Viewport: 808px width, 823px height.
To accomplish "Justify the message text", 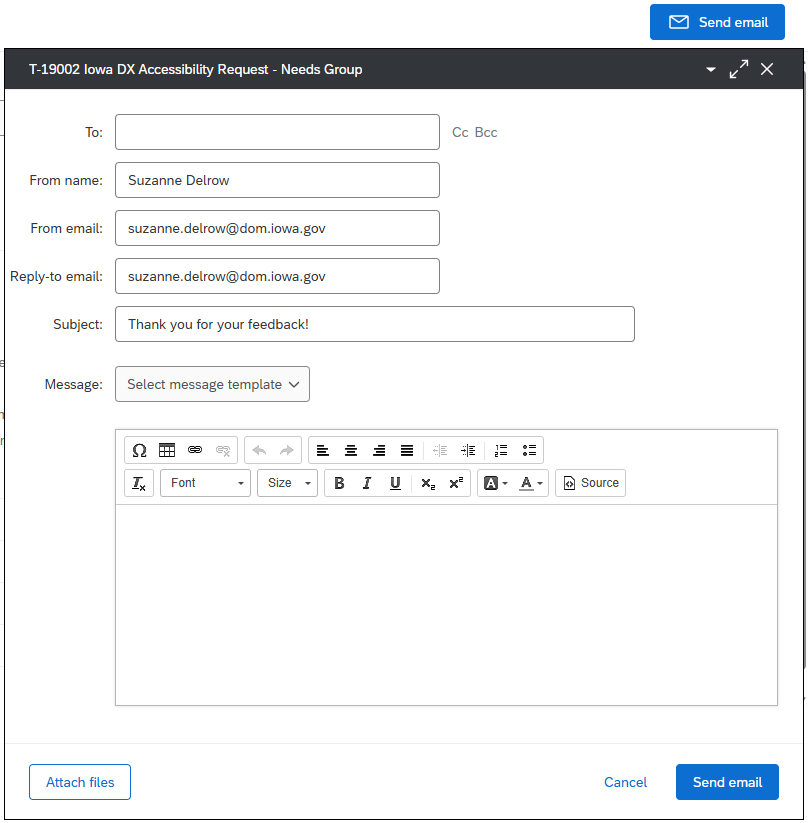I will [407, 450].
